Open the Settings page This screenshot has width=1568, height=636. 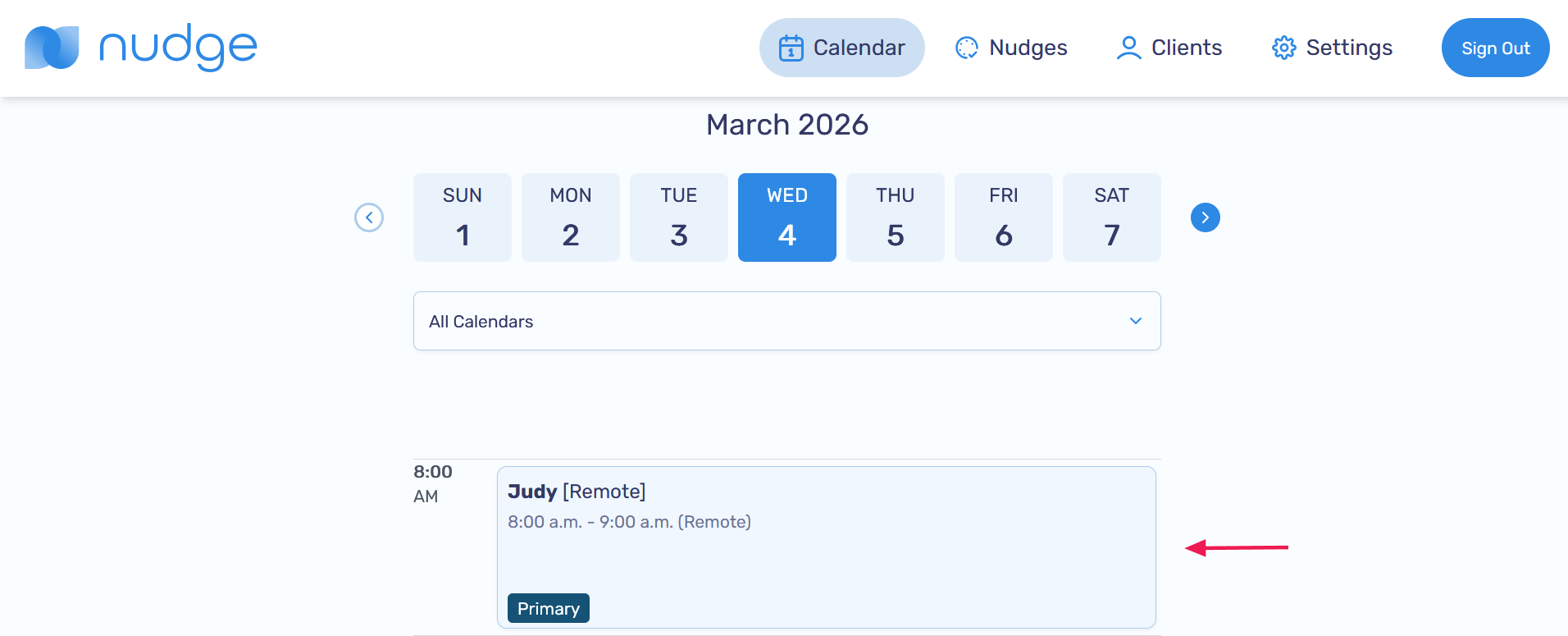coord(1333,48)
